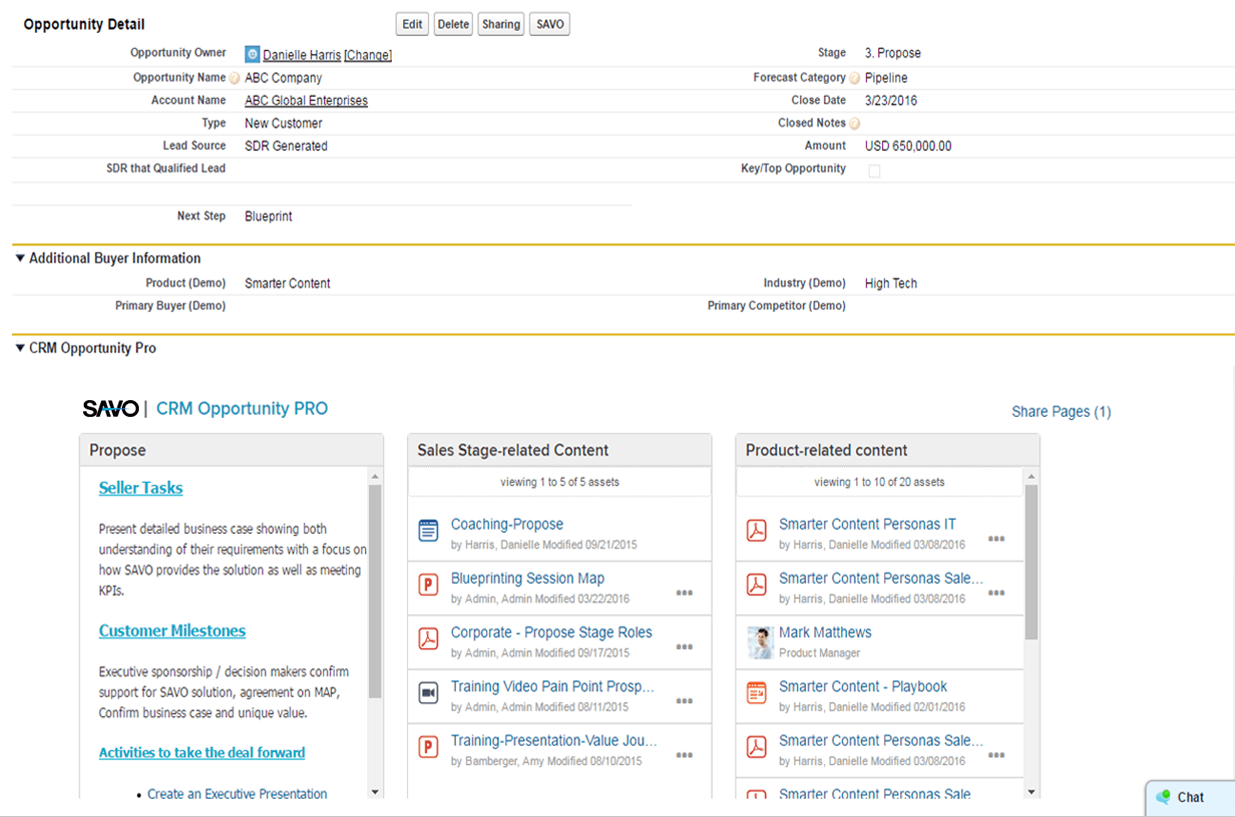Click PDF icon for Corporate - Propose Stage Roles
Image resolution: width=1235 pixels, height=817 pixels.
point(428,638)
